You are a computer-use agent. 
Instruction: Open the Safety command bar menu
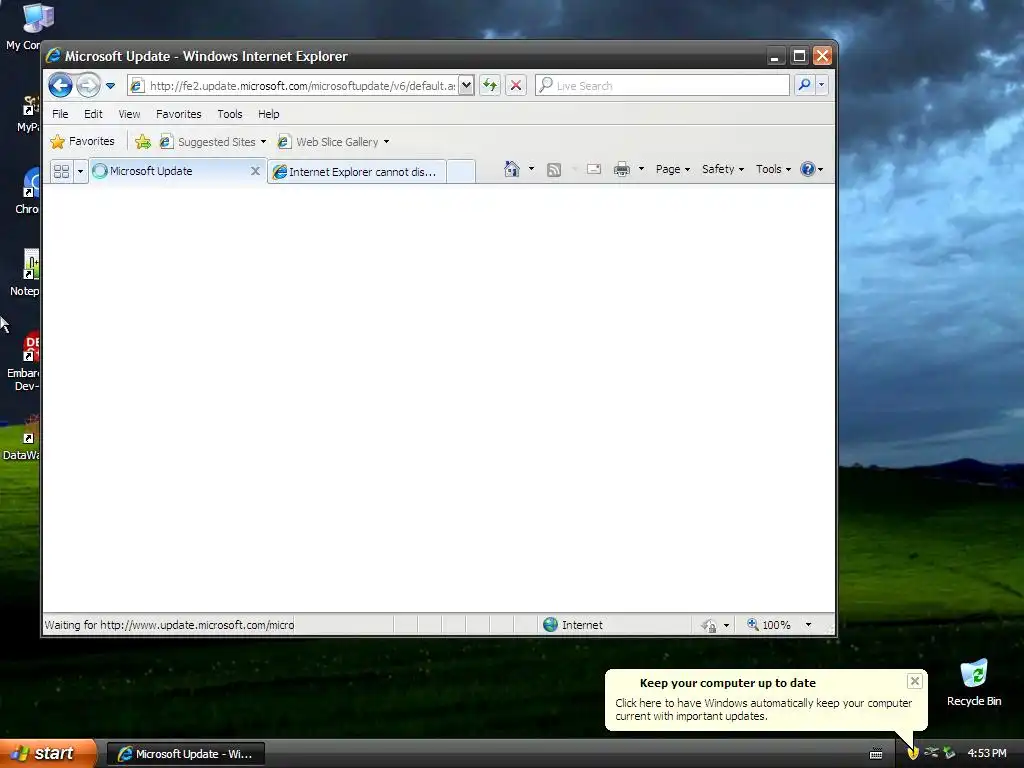(x=722, y=169)
